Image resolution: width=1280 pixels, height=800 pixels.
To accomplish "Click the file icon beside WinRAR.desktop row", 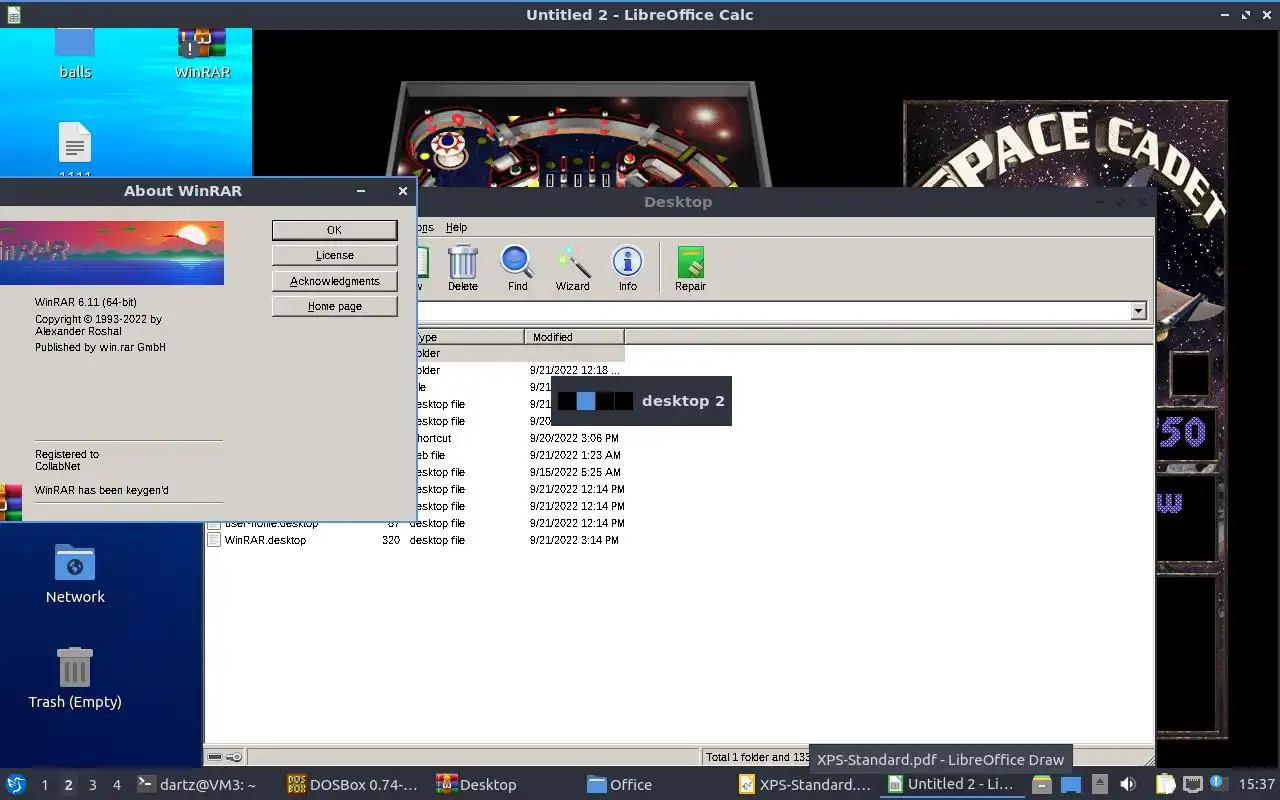I will [214, 540].
